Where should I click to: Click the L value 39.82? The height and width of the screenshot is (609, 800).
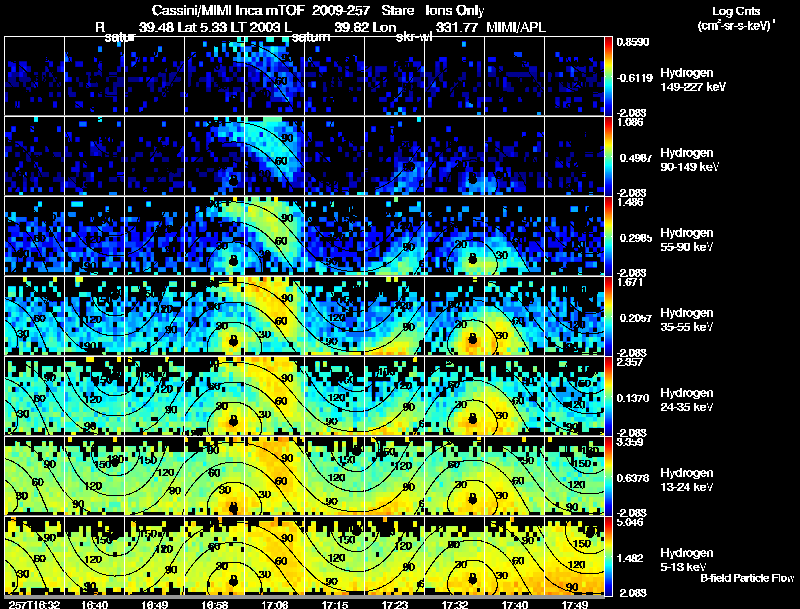(x=352, y=27)
